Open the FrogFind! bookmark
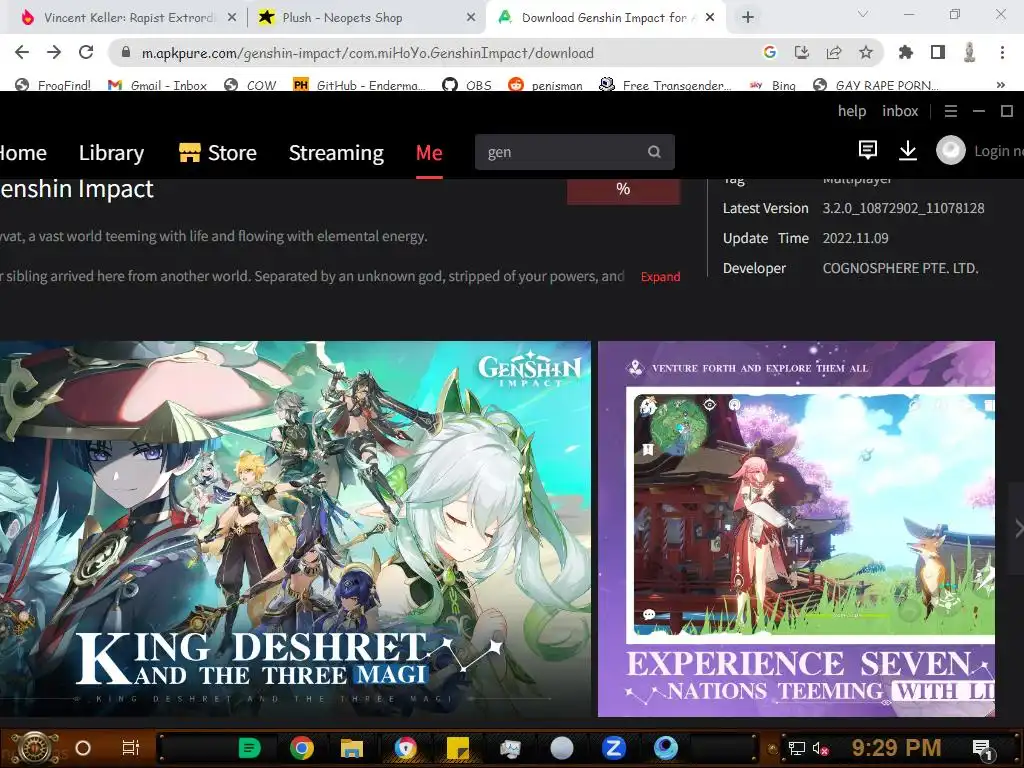 (x=53, y=85)
